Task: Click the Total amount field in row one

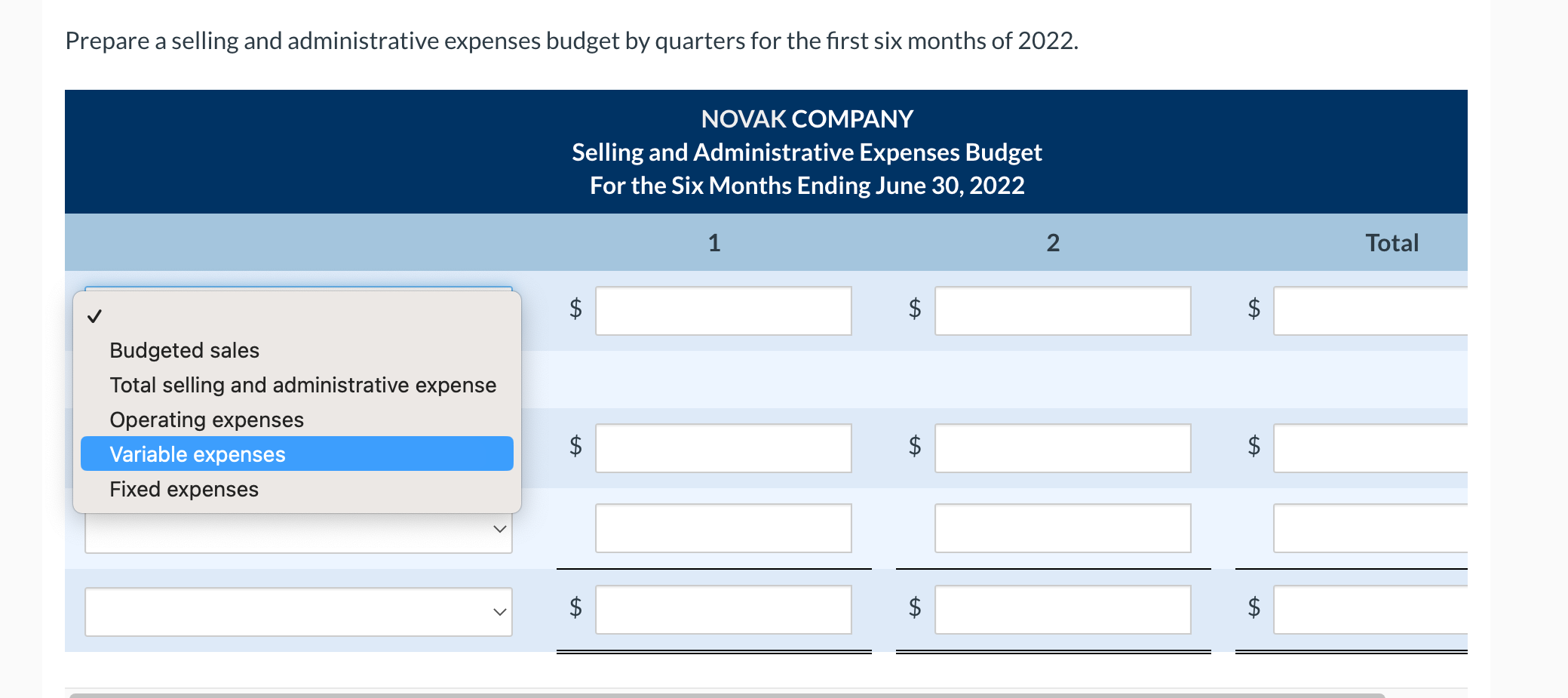Action: (x=1403, y=310)
